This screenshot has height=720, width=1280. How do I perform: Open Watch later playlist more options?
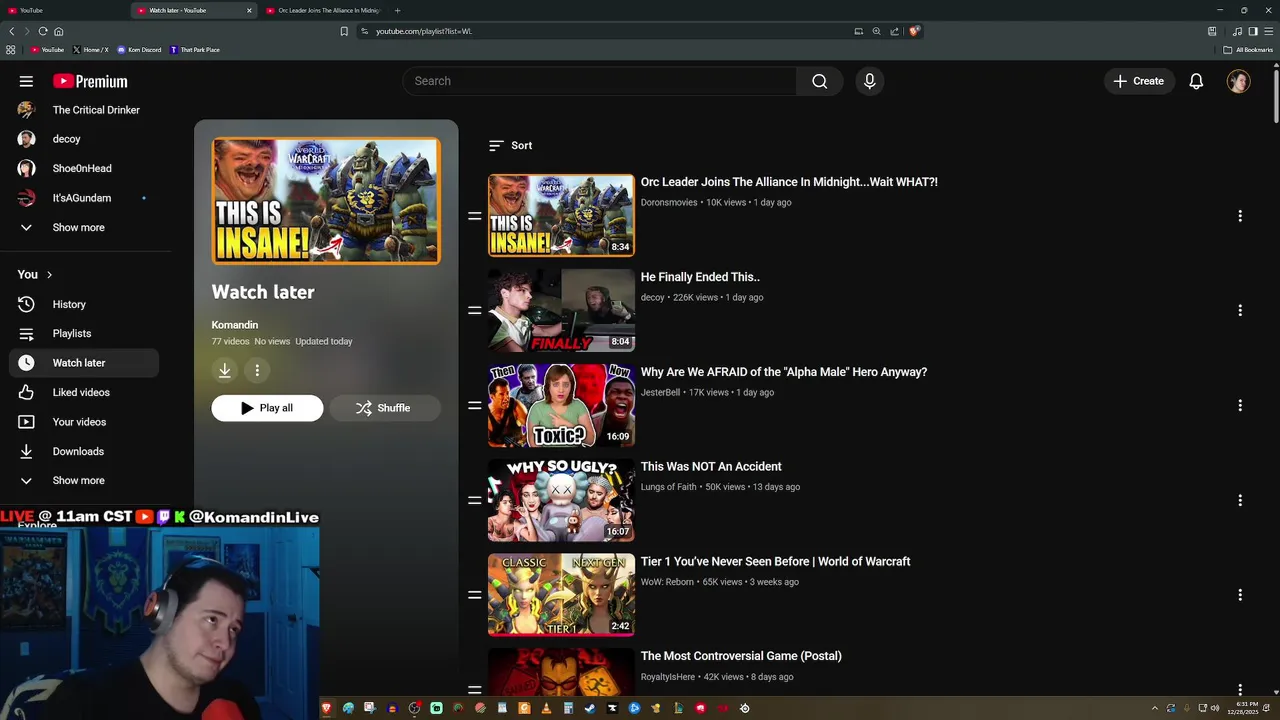[x=257, y=370]
